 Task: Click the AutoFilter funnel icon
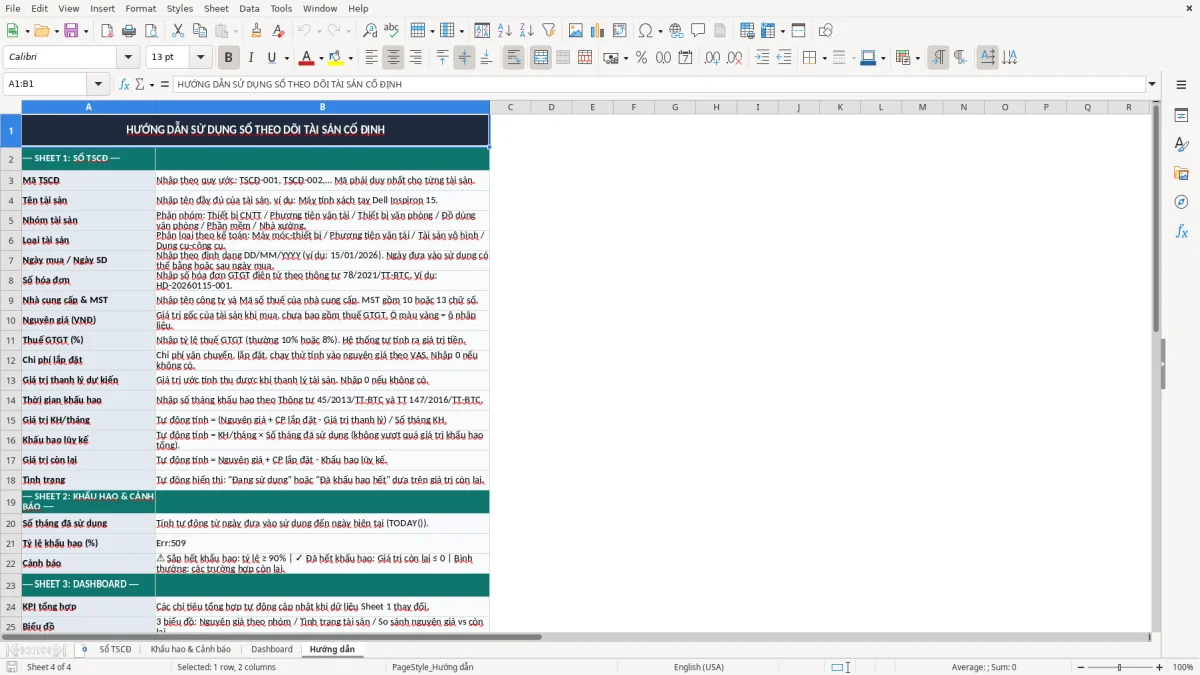tap(549, 31)
